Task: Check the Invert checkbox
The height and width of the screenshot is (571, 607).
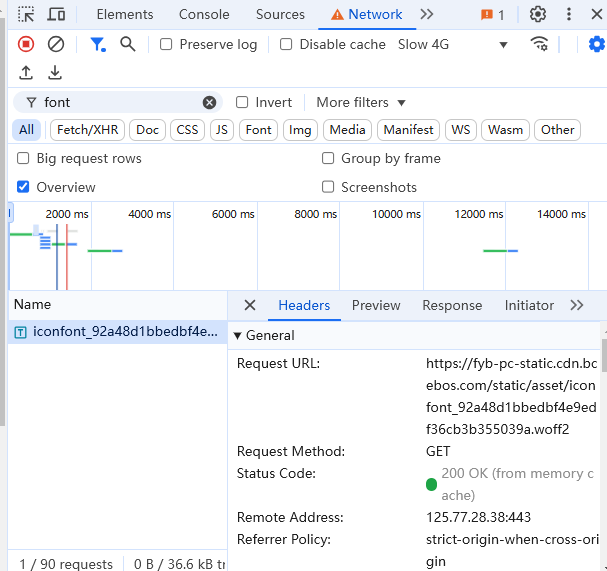Action: click(x=242, y=102)
